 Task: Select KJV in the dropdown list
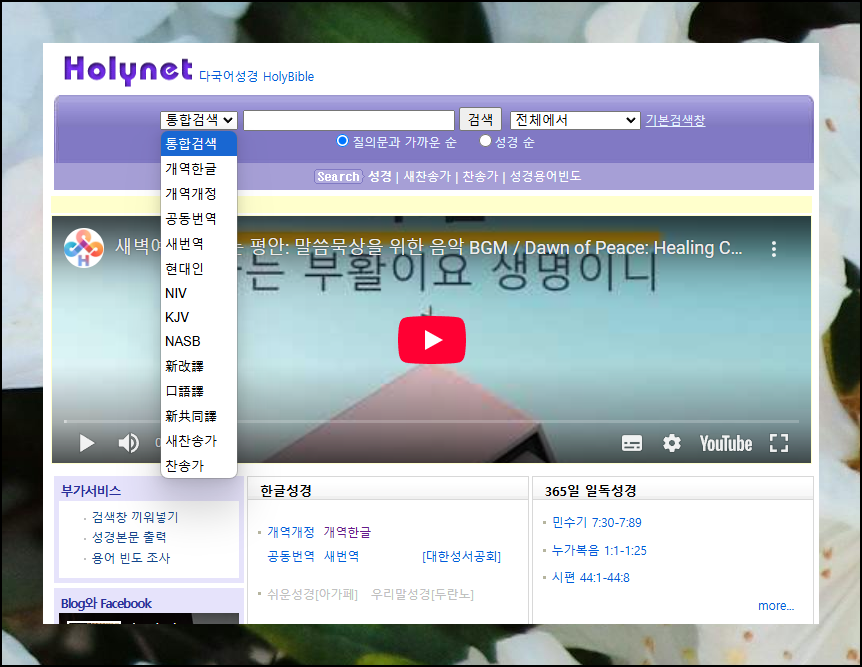tap(199, 317)
